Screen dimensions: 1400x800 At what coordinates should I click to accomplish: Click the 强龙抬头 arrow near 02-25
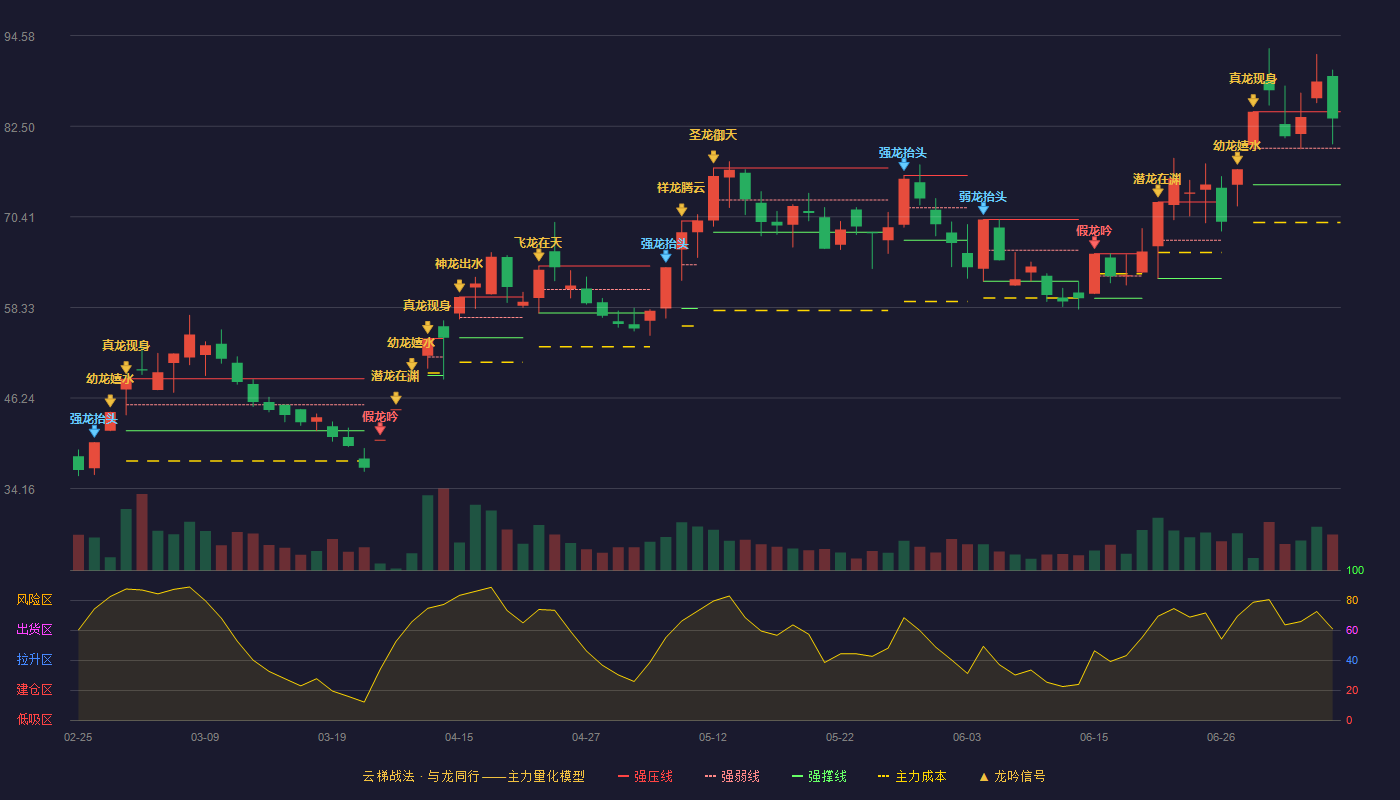(94, 431)
